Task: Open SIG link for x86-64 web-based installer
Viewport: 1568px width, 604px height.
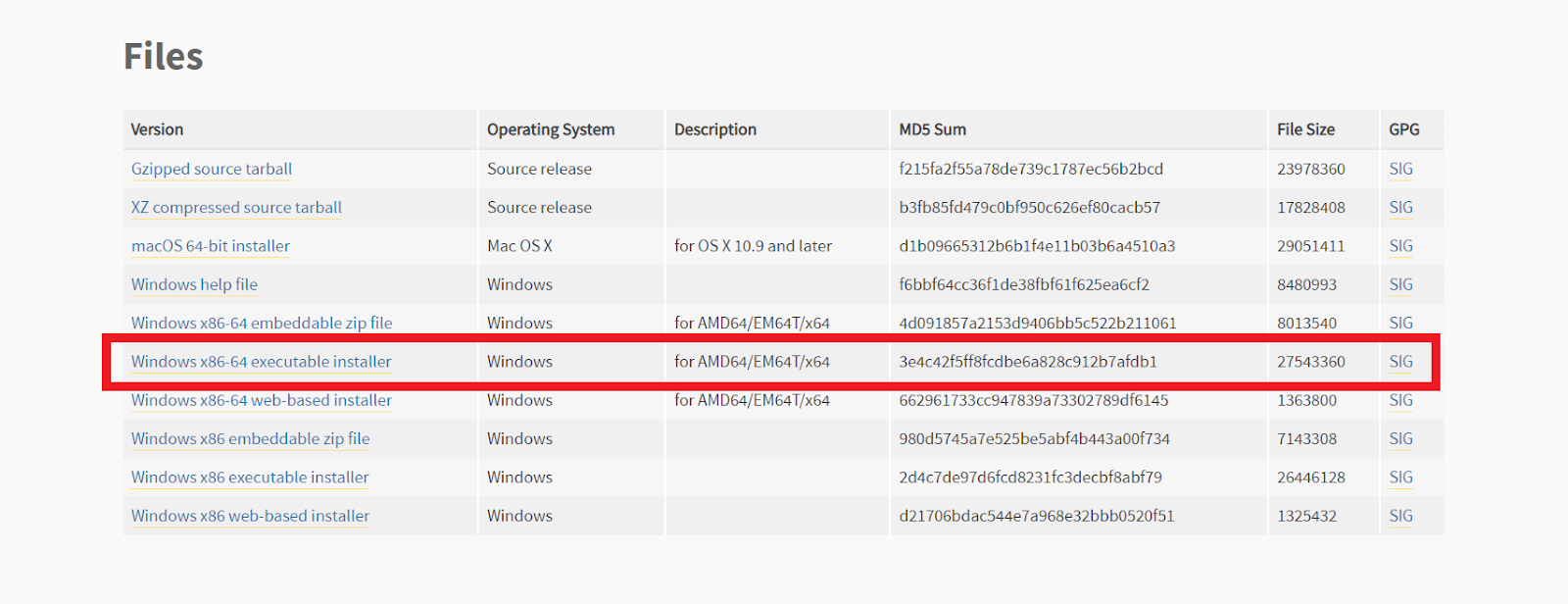Action: [x=1400, y=400]
